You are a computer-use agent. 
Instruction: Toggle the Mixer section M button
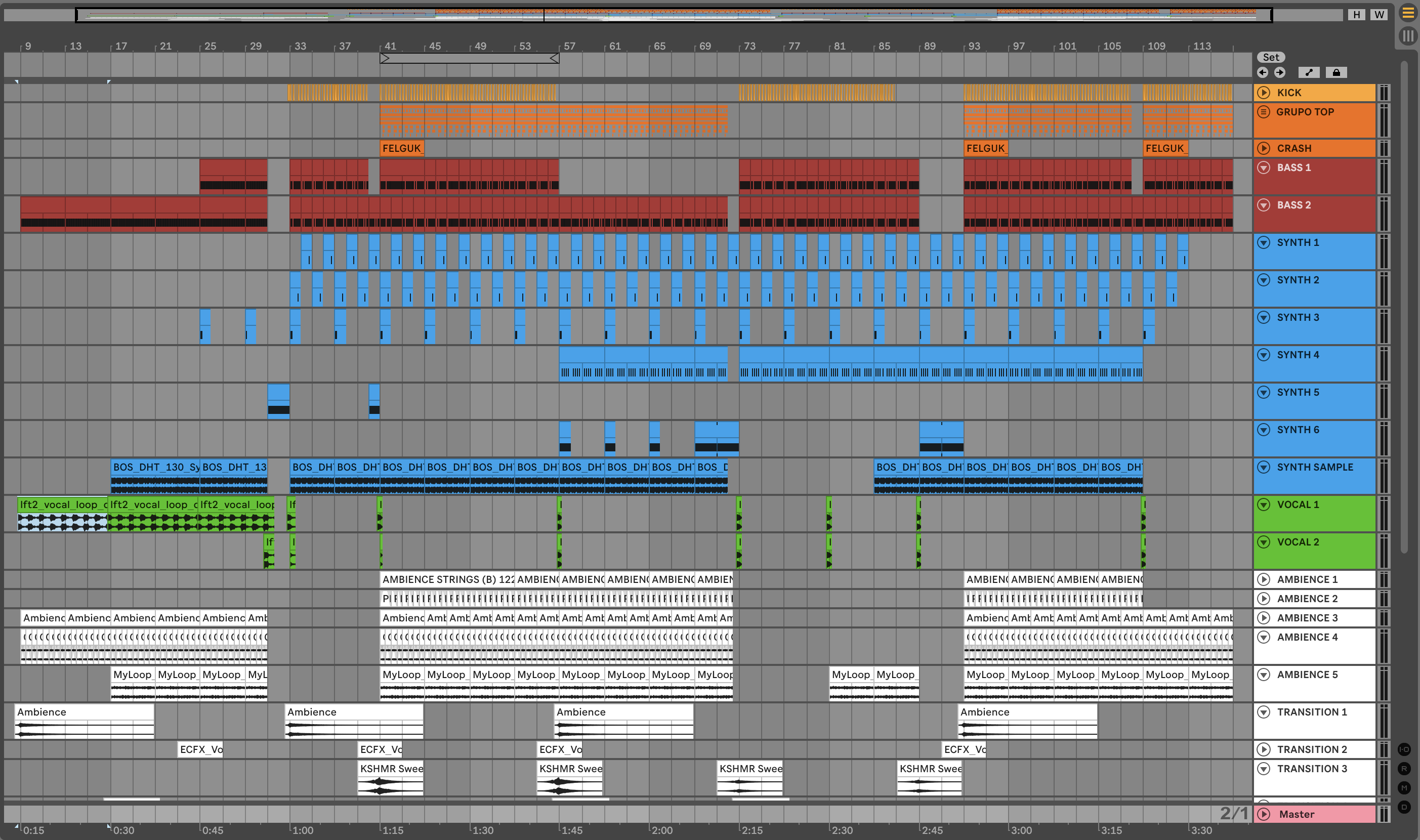(1404, 788)
